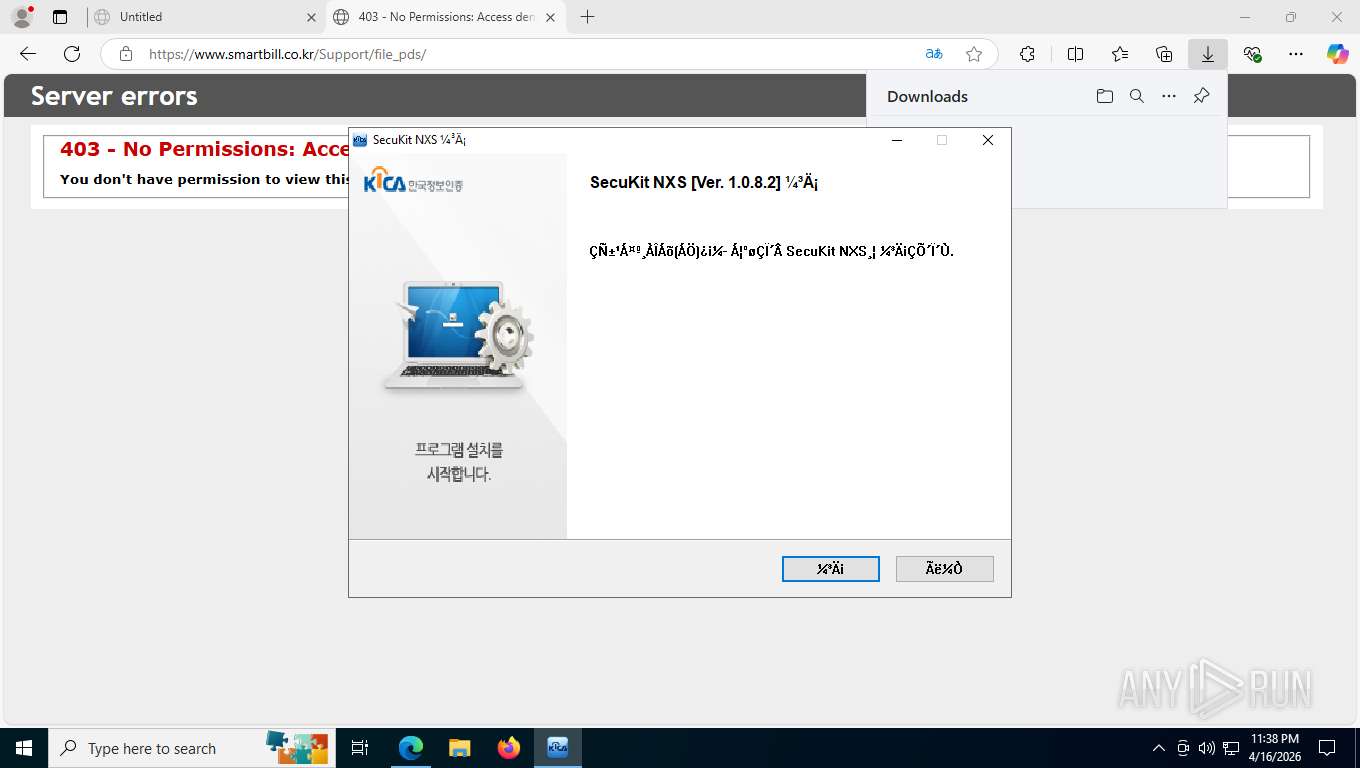The image size is (1360, 768).
Task: Click the laptop and gear illustration
Action: click(458, 336)
